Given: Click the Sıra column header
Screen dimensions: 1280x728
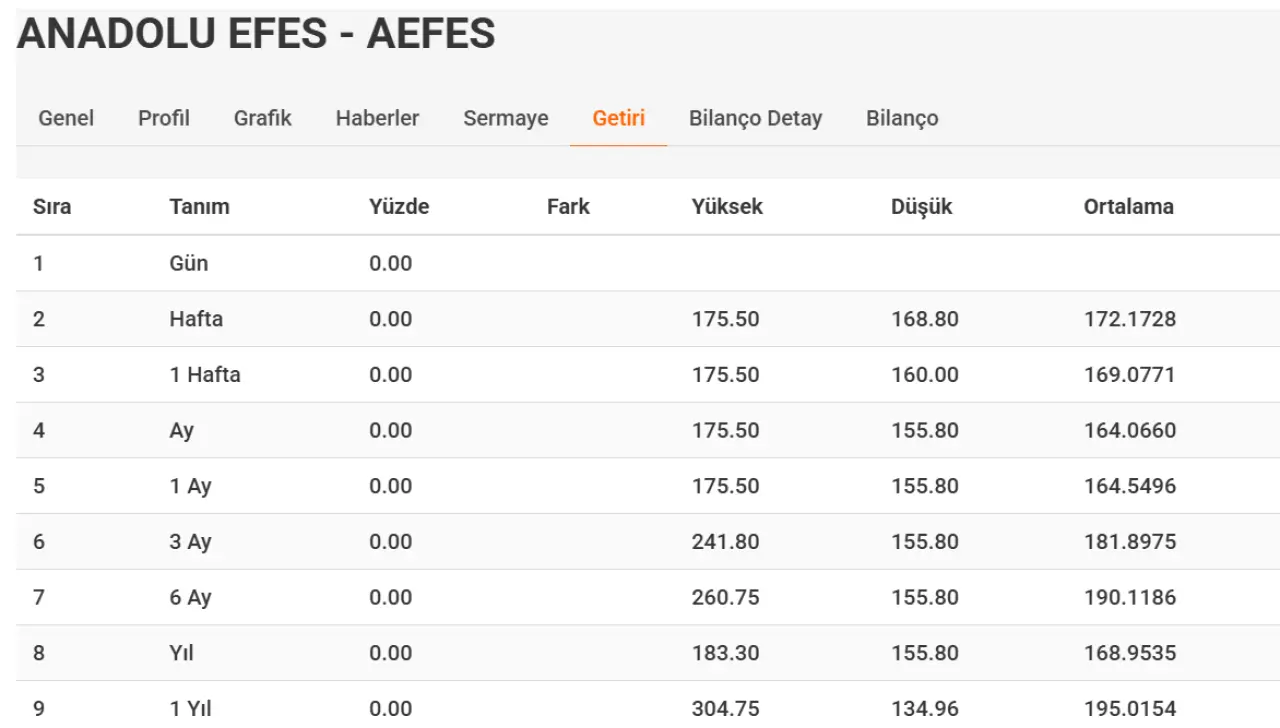Looking at the screenshot, I should click(x=52, y=207).
